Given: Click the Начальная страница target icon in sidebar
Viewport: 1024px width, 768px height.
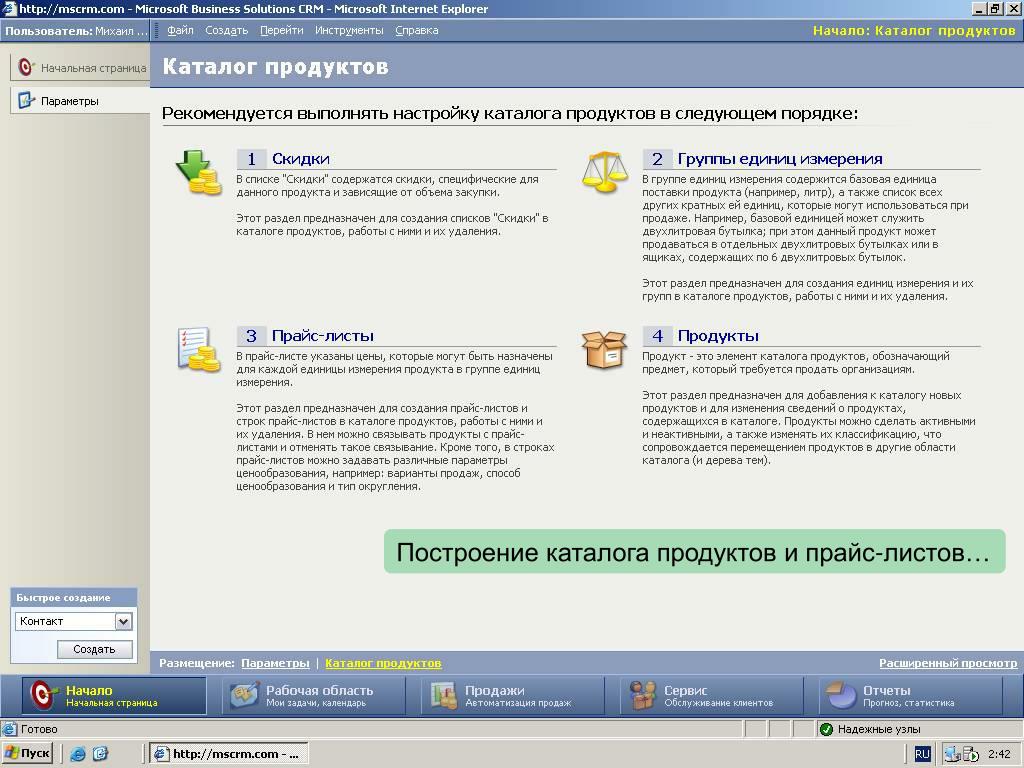Looking at the screenshot, I should [x=25, y=67].
